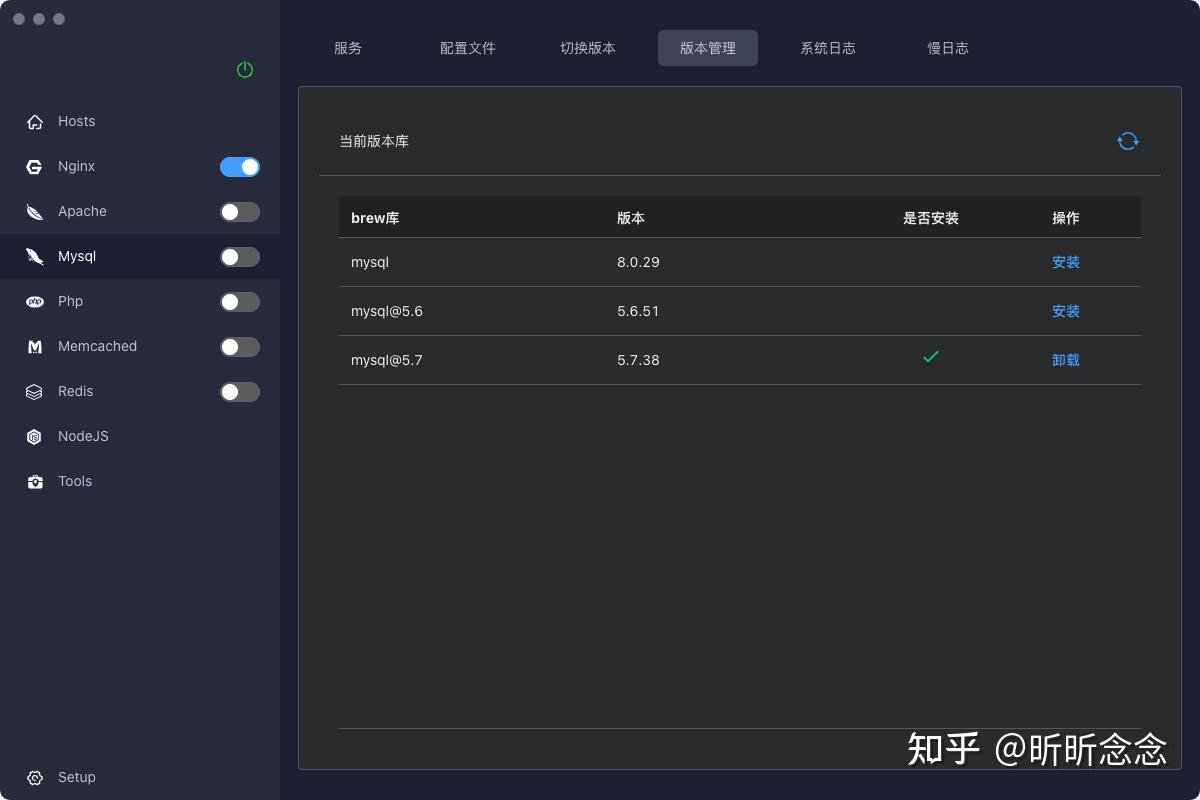Click 卸载 to uninstall mysql@5.7
This screenshot has height=800, width=1200.
(x=1066, y=360)
